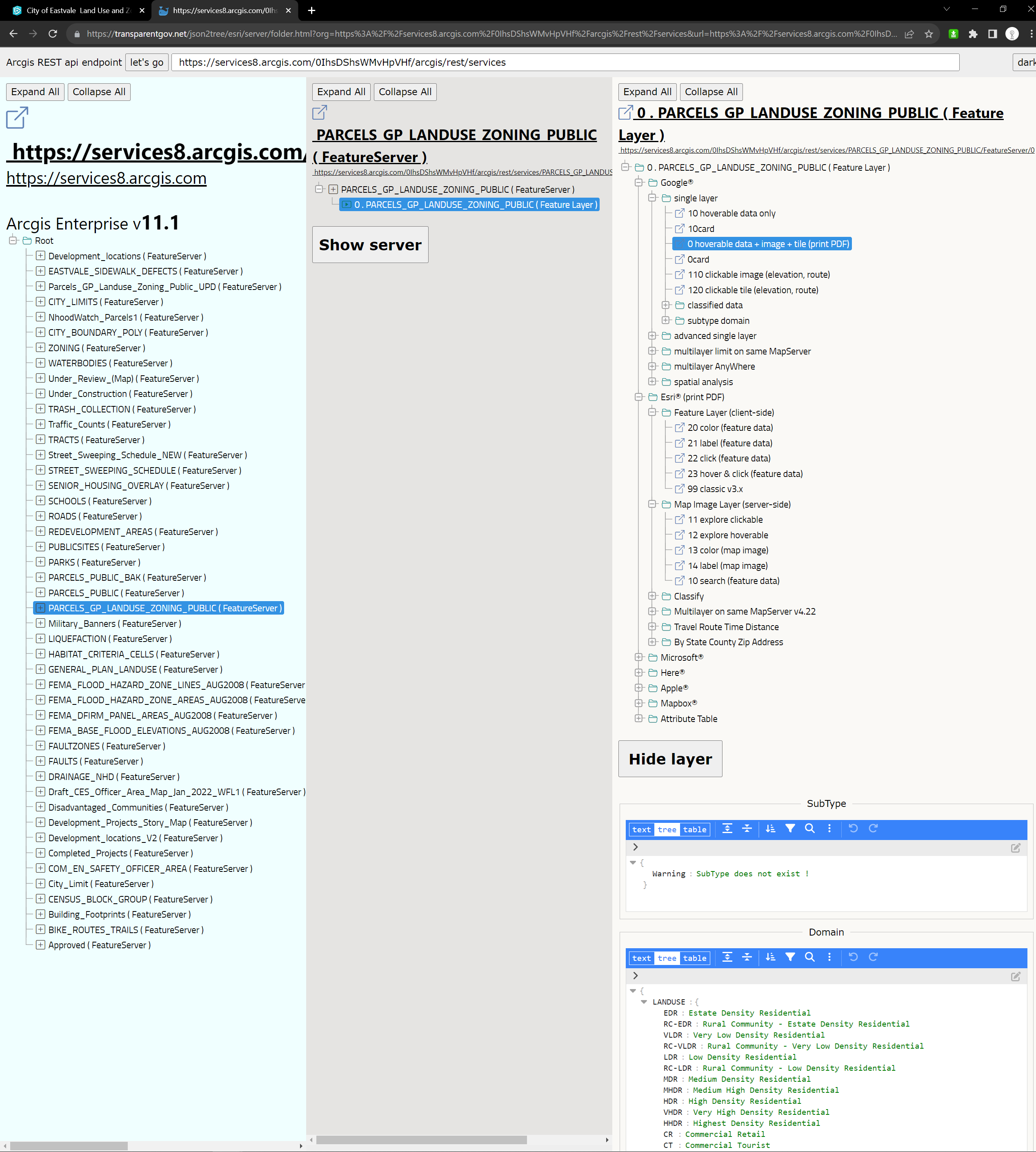Image resolution: width=1036 pixels, height=1152 pixels.
Task: Open three-dot options menu in SubType editor
Action: pyautogui.click(x=829, y=829)
